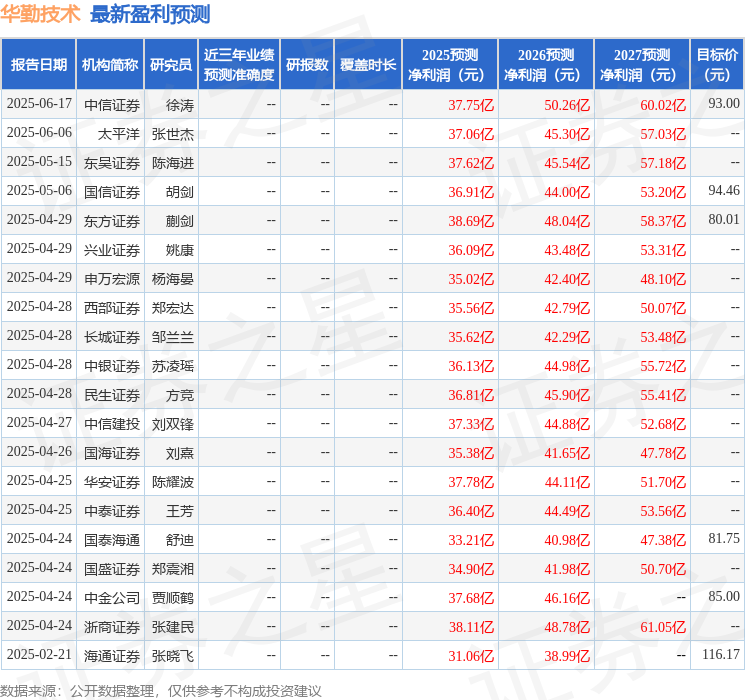This screenshot has height=700, width=745.
Task: Select the 长城证券 institution cell
Action: (112, 337)
